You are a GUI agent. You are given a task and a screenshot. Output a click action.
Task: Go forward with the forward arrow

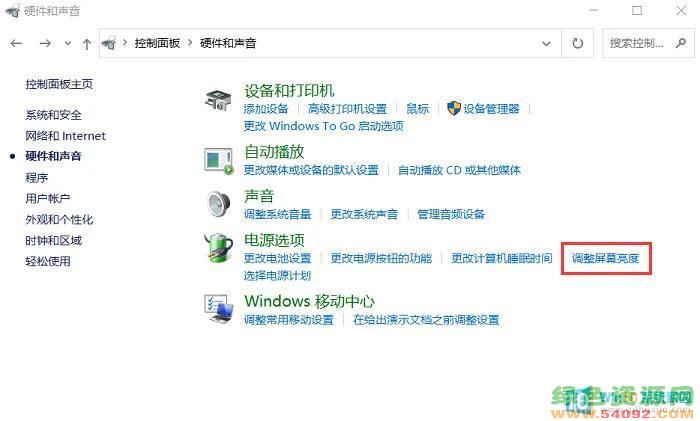click(45, 43)
